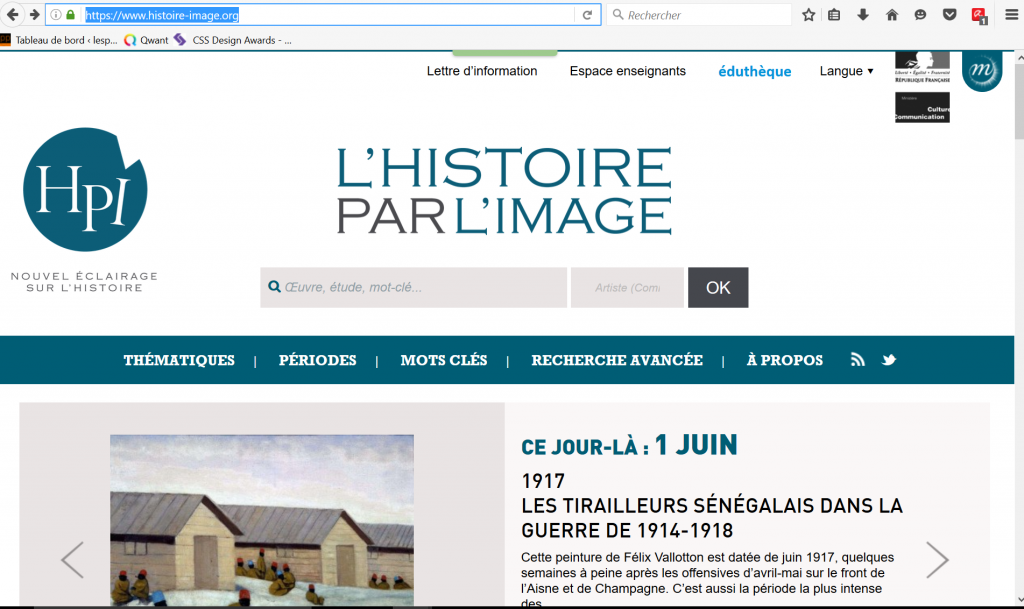1024x609 pixels.
Task: Save the page to Pocket
Action: coord(949,15)
